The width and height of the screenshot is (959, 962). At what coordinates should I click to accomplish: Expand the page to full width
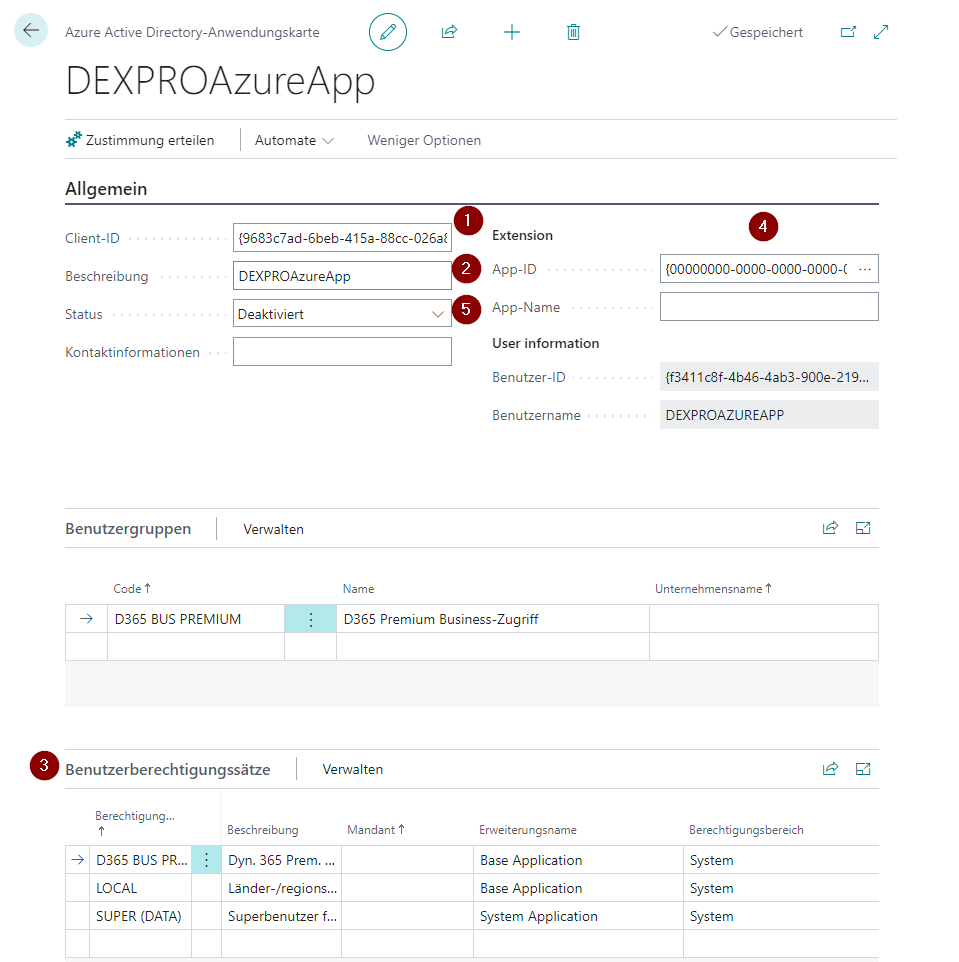[881, 32]
